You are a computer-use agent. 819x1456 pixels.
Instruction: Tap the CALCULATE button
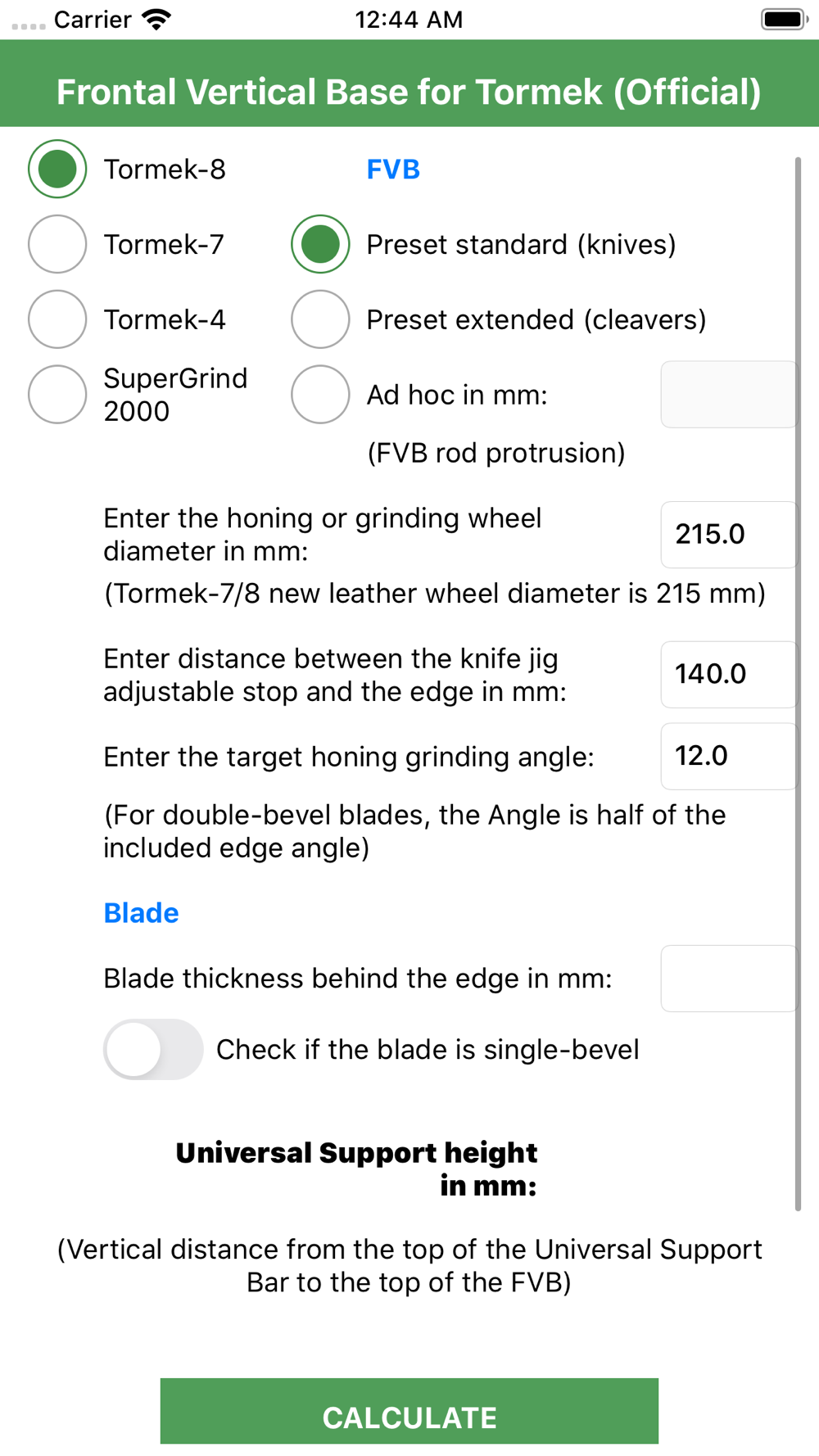[x=409, y=1411]
